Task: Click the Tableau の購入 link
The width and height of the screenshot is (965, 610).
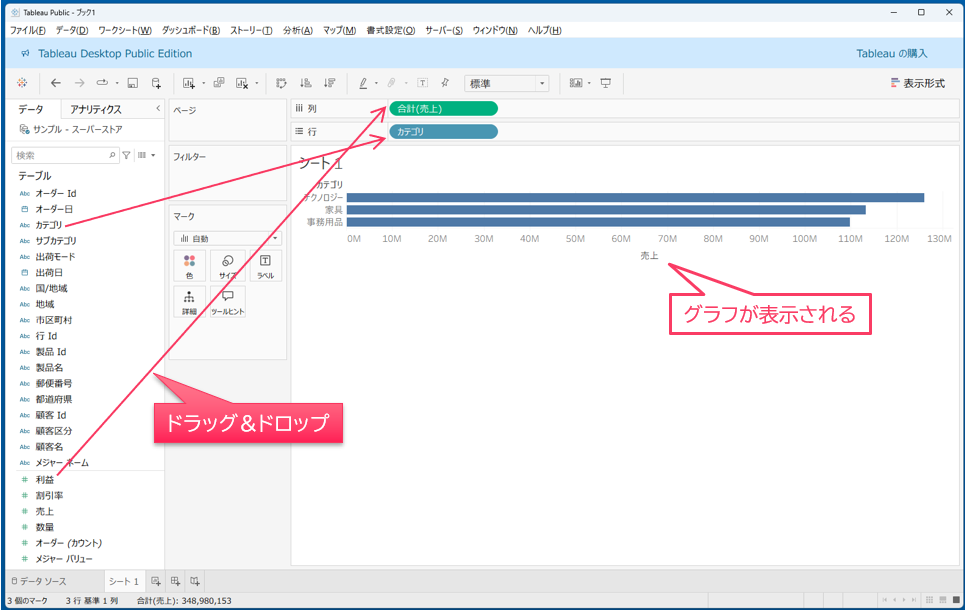Action: coord(892,53)
